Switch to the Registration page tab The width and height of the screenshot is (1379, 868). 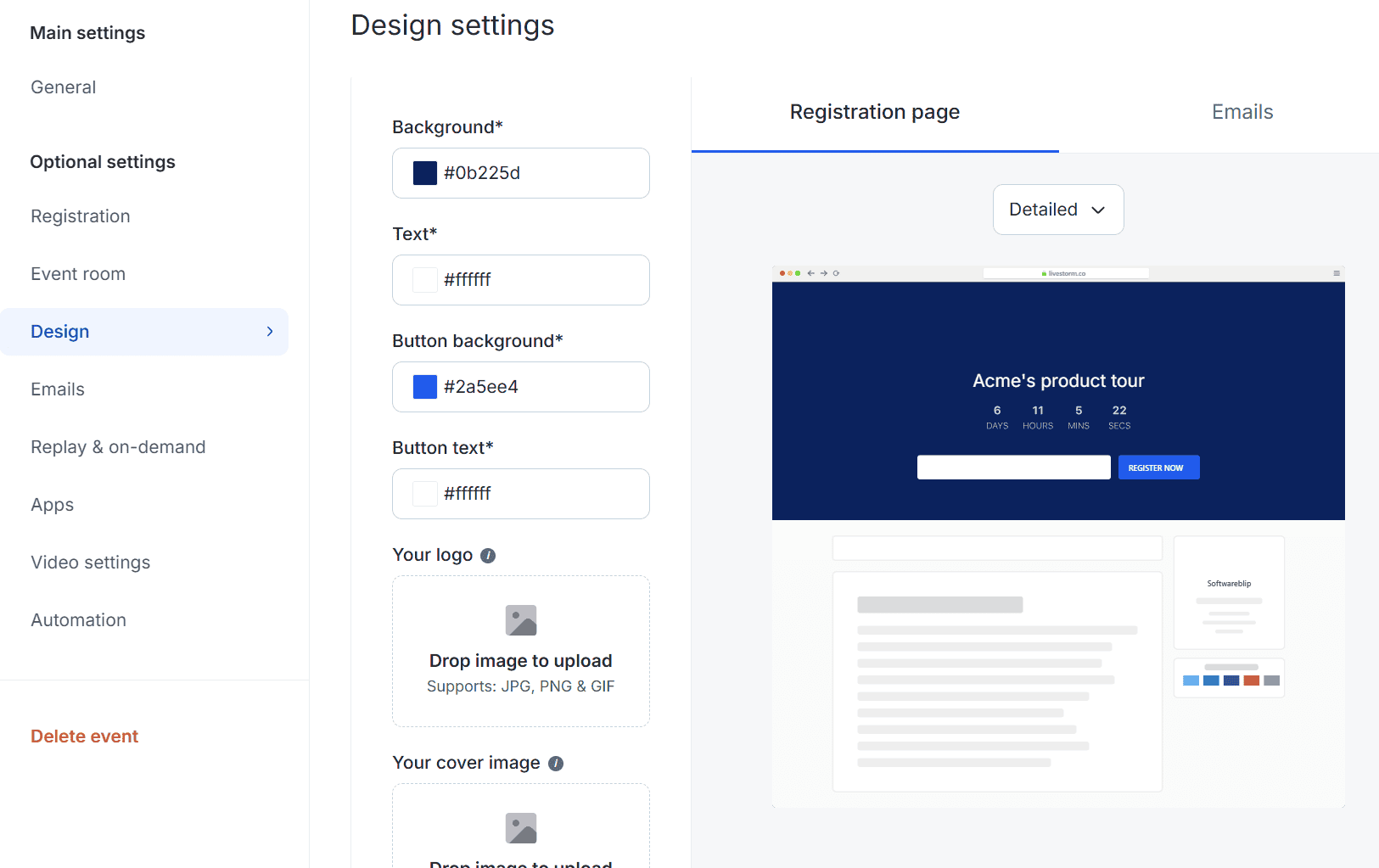(x=875, y=113)
